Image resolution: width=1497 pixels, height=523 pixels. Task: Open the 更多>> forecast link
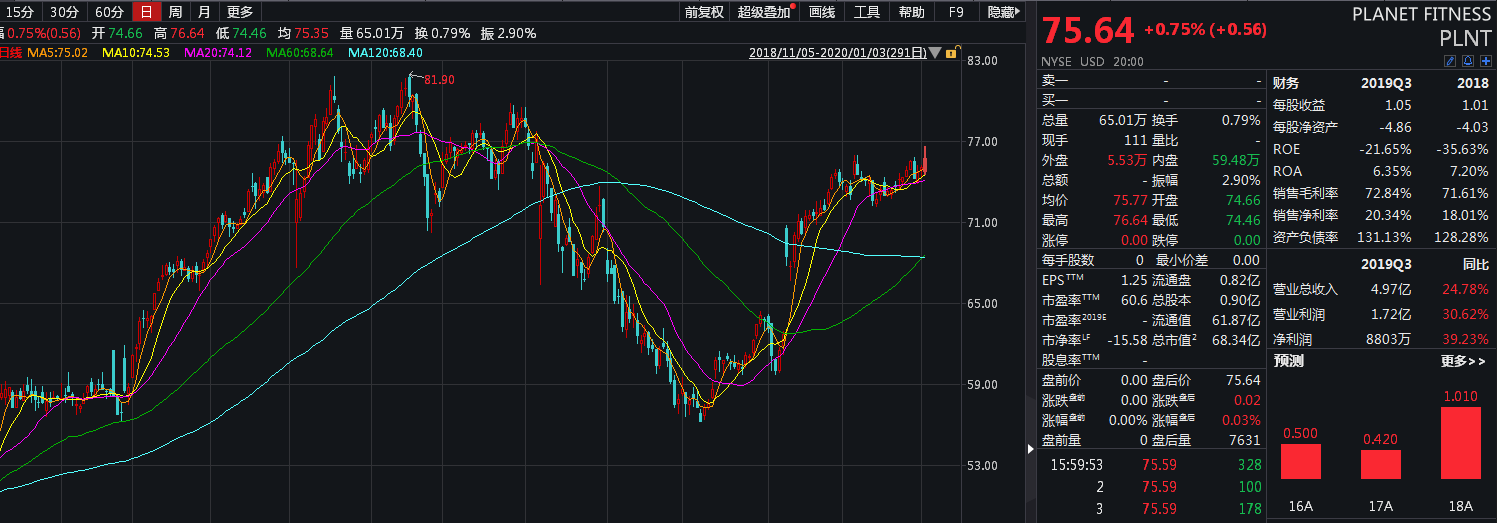click(1462, 361)
